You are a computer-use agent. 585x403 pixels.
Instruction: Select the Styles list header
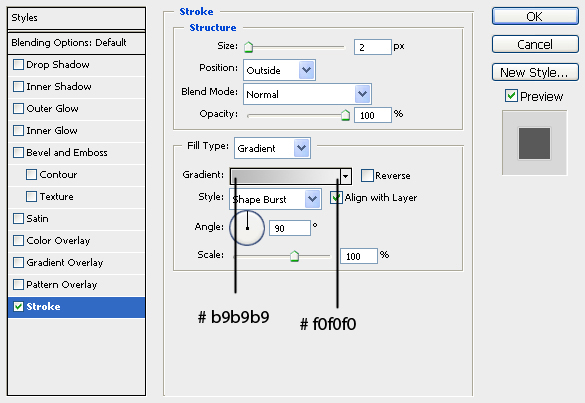pos(76,18)
